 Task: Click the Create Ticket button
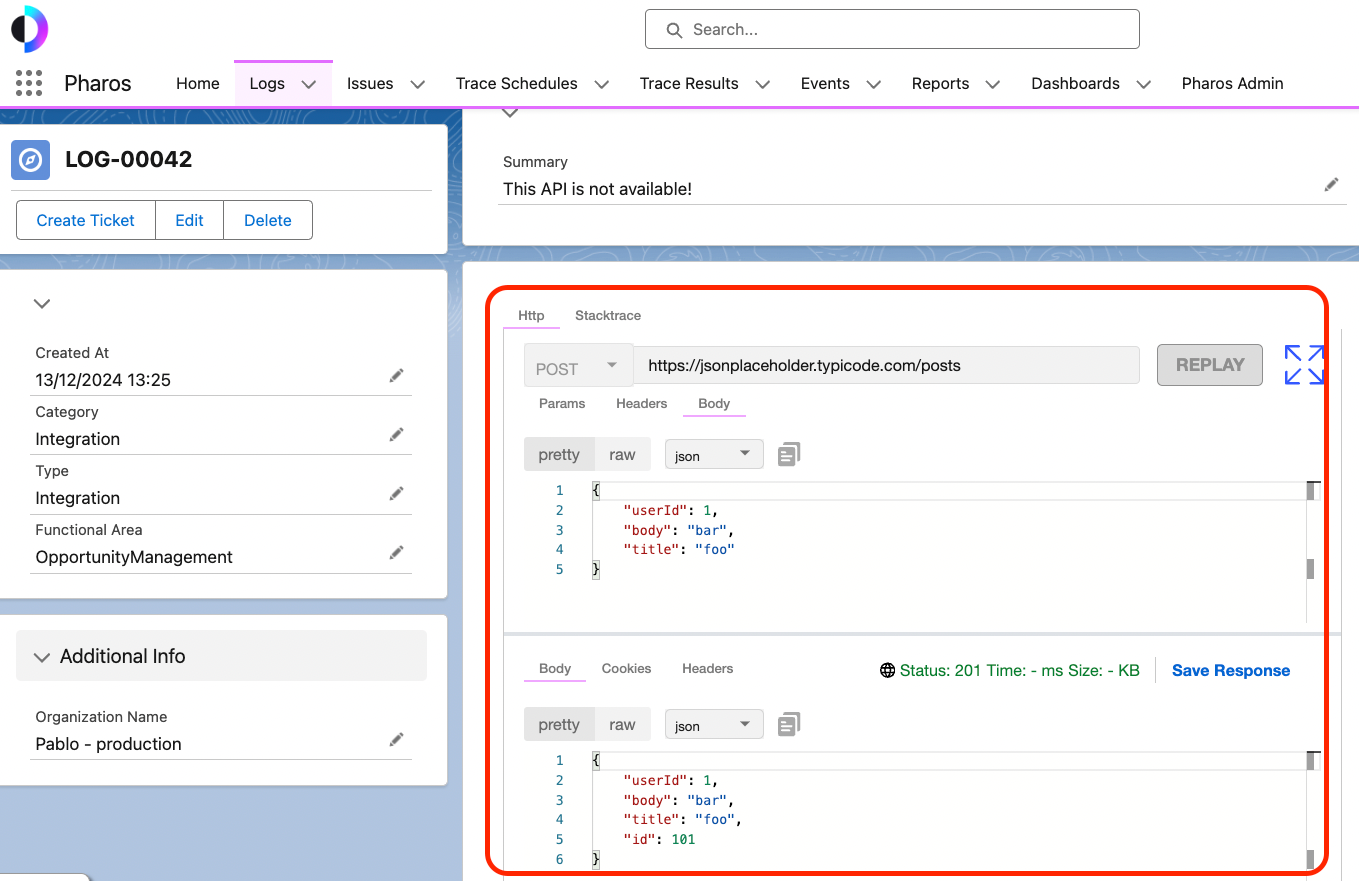point(86,220)
